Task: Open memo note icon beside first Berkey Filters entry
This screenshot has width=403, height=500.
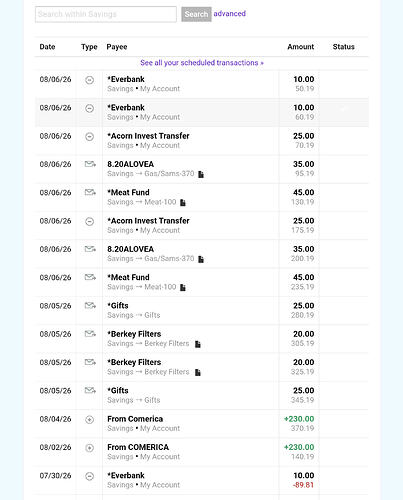Action: pyautogui.click(x=198, y=344)
